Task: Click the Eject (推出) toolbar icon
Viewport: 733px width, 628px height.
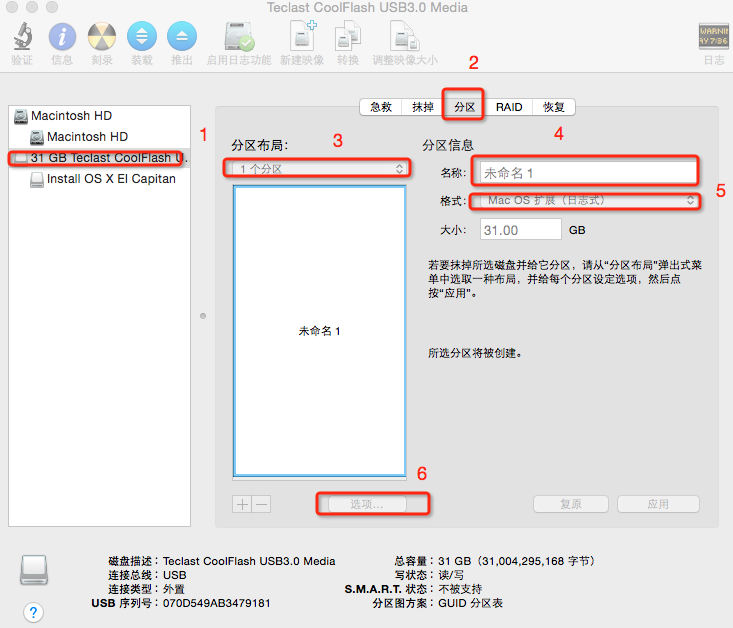Action: (x=182, y=36)
